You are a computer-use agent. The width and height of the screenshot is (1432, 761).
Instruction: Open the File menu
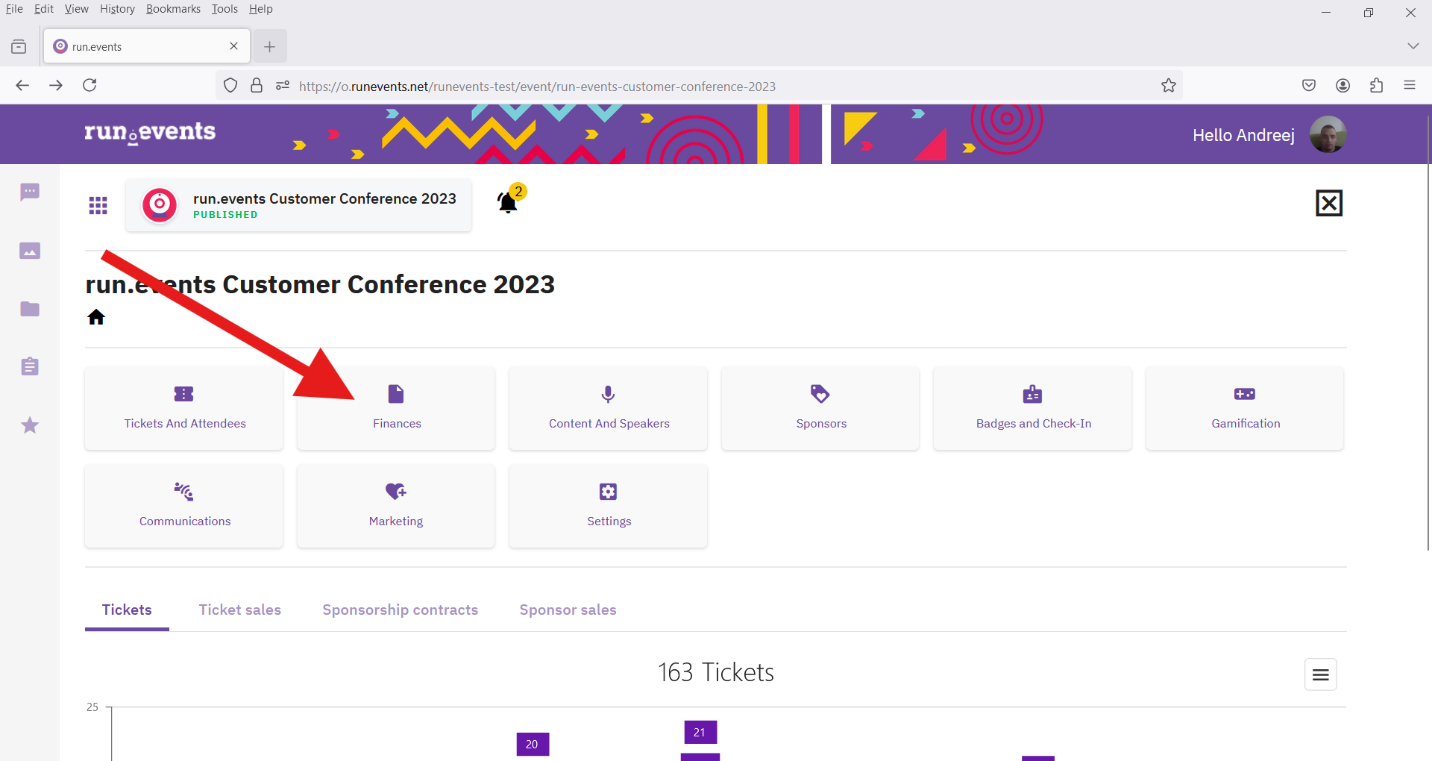point(15,9)
